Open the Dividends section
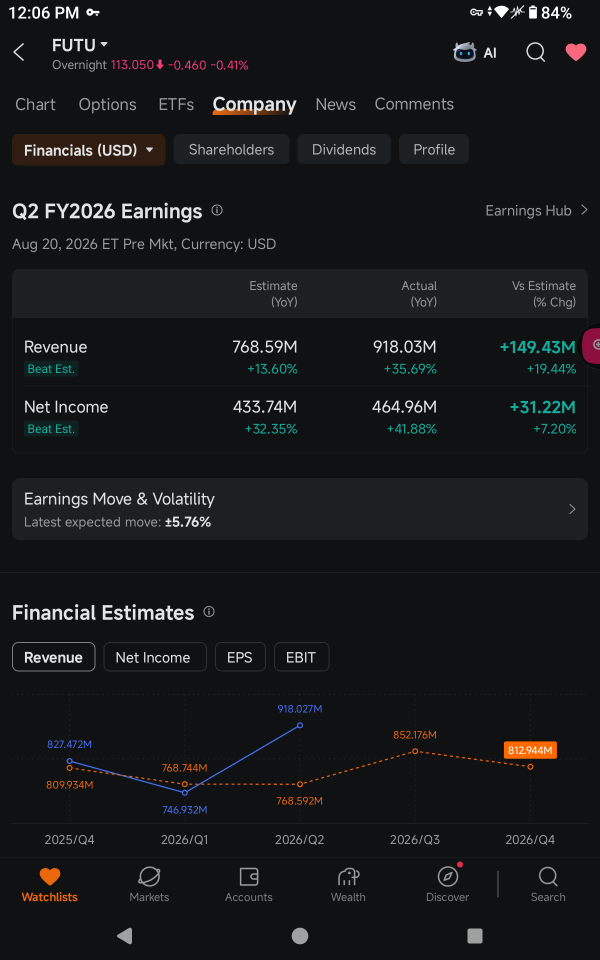600x960 pixels. 344,150
